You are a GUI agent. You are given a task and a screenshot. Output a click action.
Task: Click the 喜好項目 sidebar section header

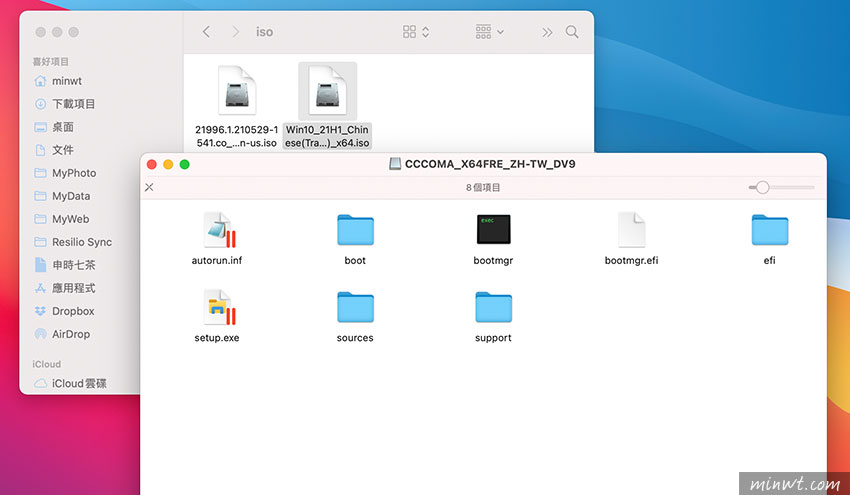(50, 62)
